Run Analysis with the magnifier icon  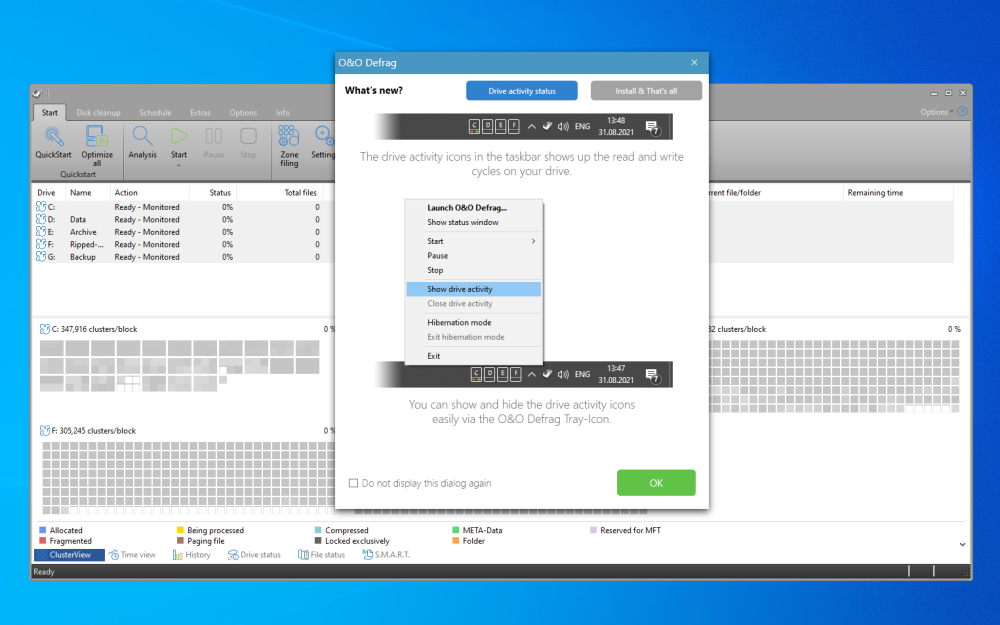coord(143,136)
